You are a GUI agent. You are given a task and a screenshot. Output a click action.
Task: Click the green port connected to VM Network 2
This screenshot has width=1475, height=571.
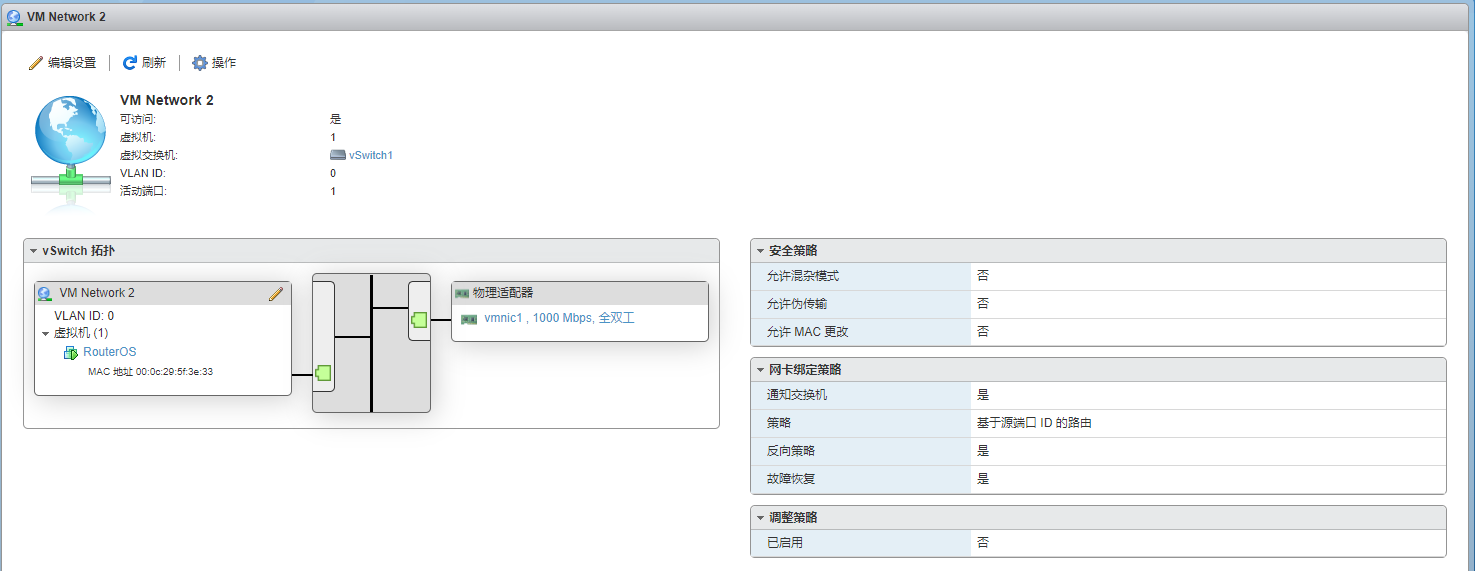pyautogui.click(x=323, y=374)
